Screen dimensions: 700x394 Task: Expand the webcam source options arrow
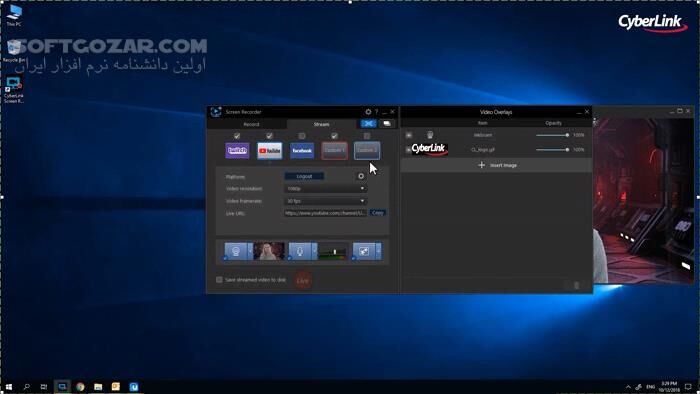[250, 251]
